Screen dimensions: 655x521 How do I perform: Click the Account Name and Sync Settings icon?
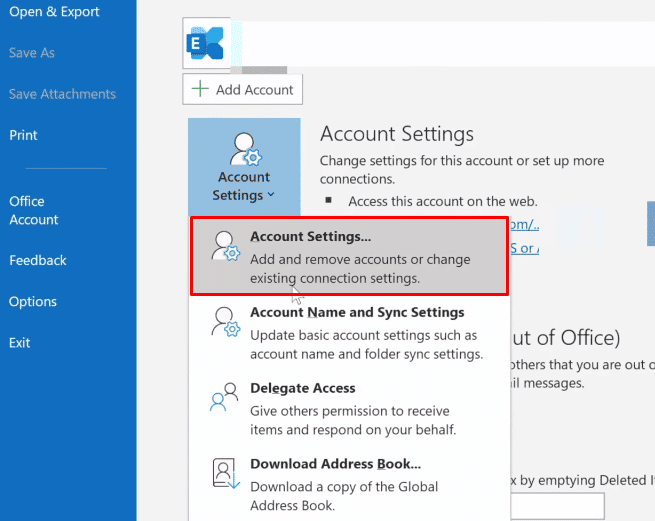225,322
